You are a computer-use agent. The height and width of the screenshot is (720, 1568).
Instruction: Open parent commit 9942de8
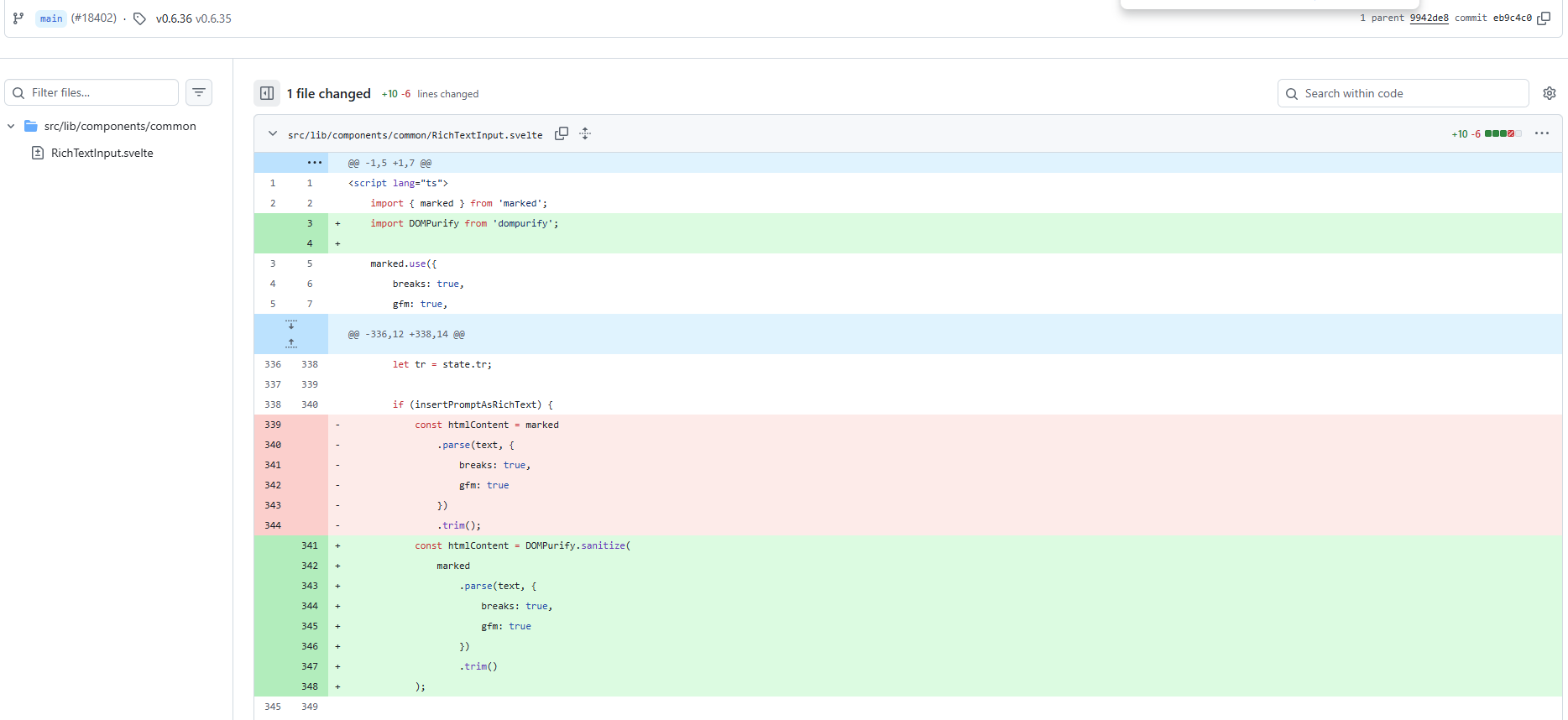point(1429,18)
